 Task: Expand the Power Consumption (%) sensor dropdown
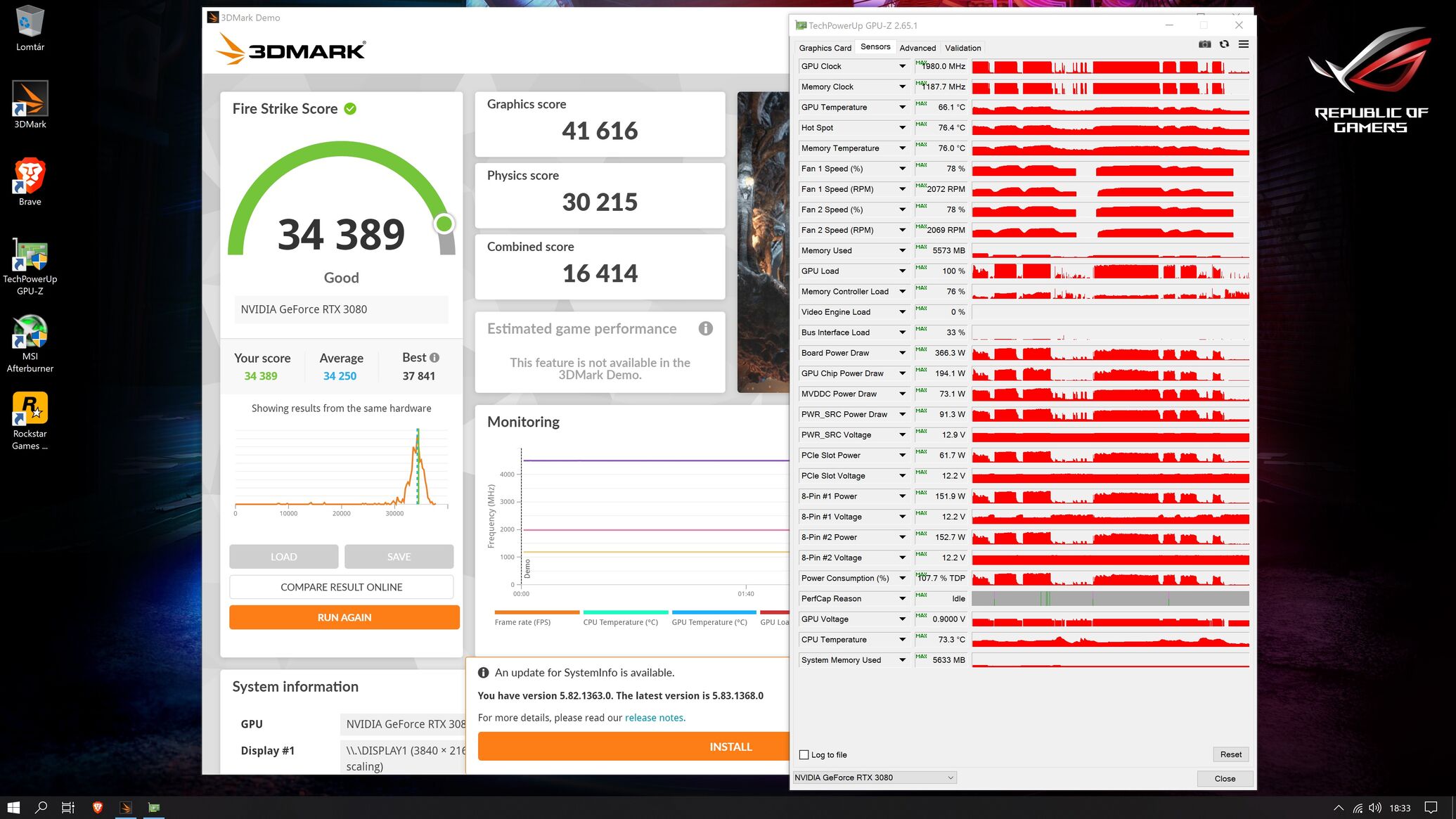click(x=902, y=578)
